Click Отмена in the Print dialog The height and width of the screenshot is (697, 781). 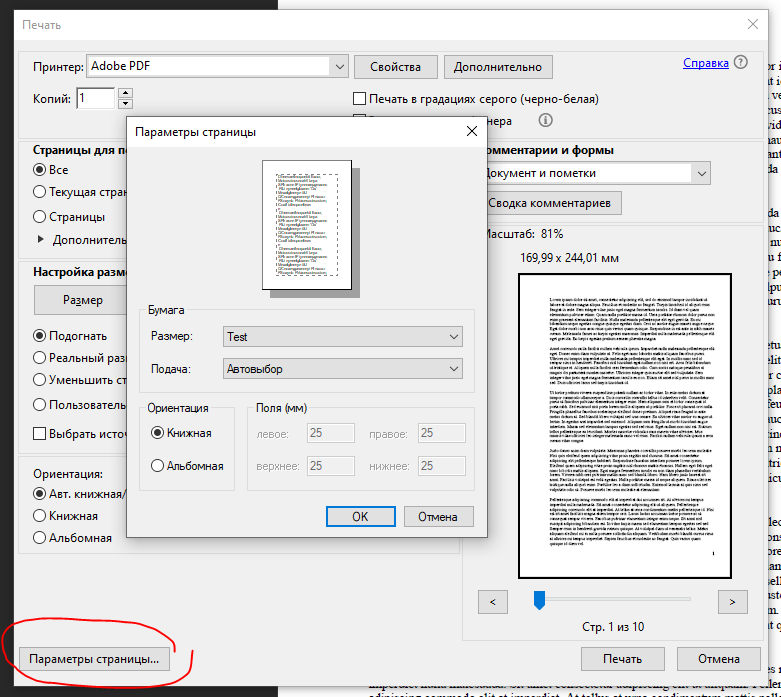coord(718,659)
